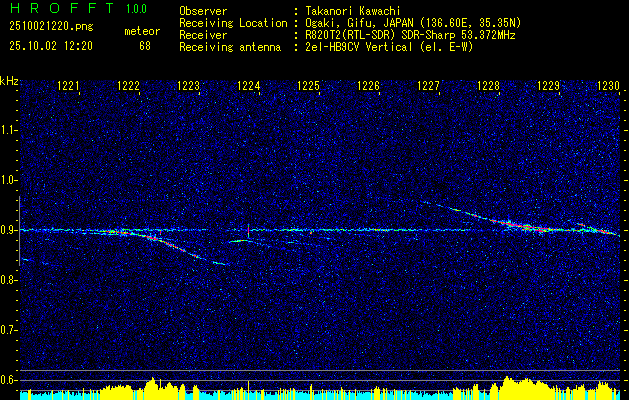Click the meteor count 68
The height and width of the screenshot is (400, 629).
tap(145, 46)
